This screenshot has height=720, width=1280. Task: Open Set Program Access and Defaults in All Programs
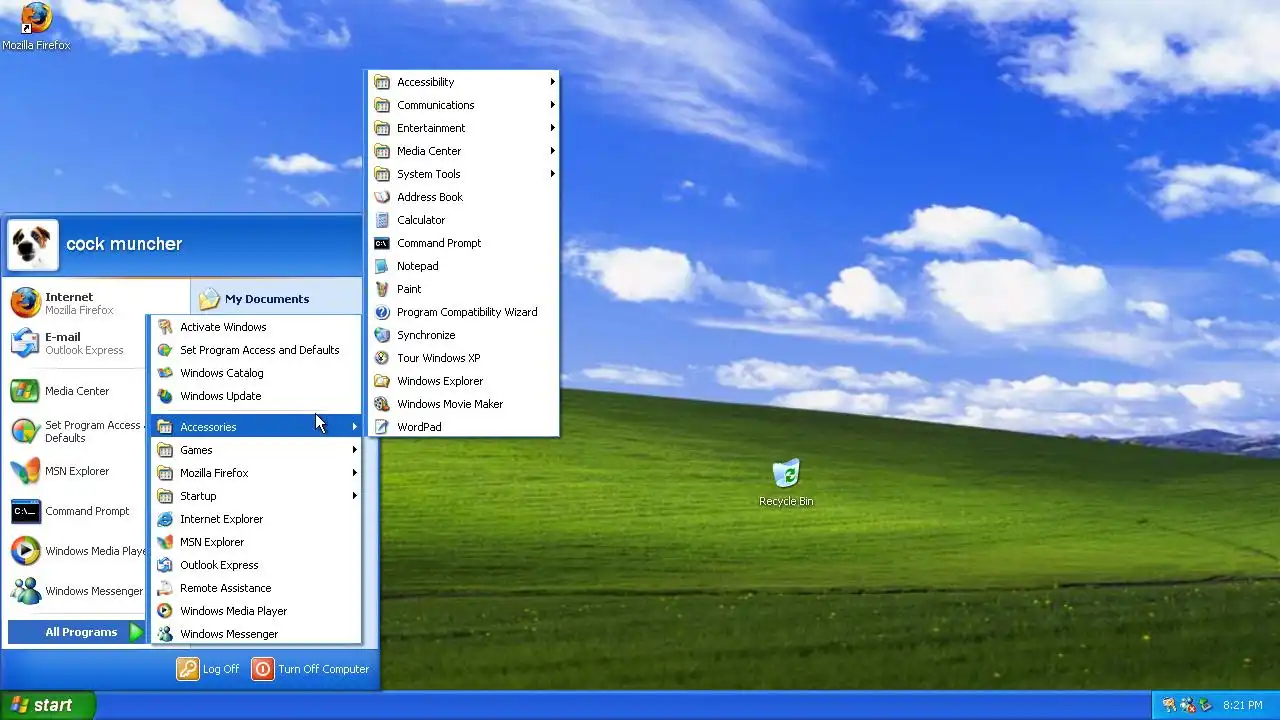(256, 350)
